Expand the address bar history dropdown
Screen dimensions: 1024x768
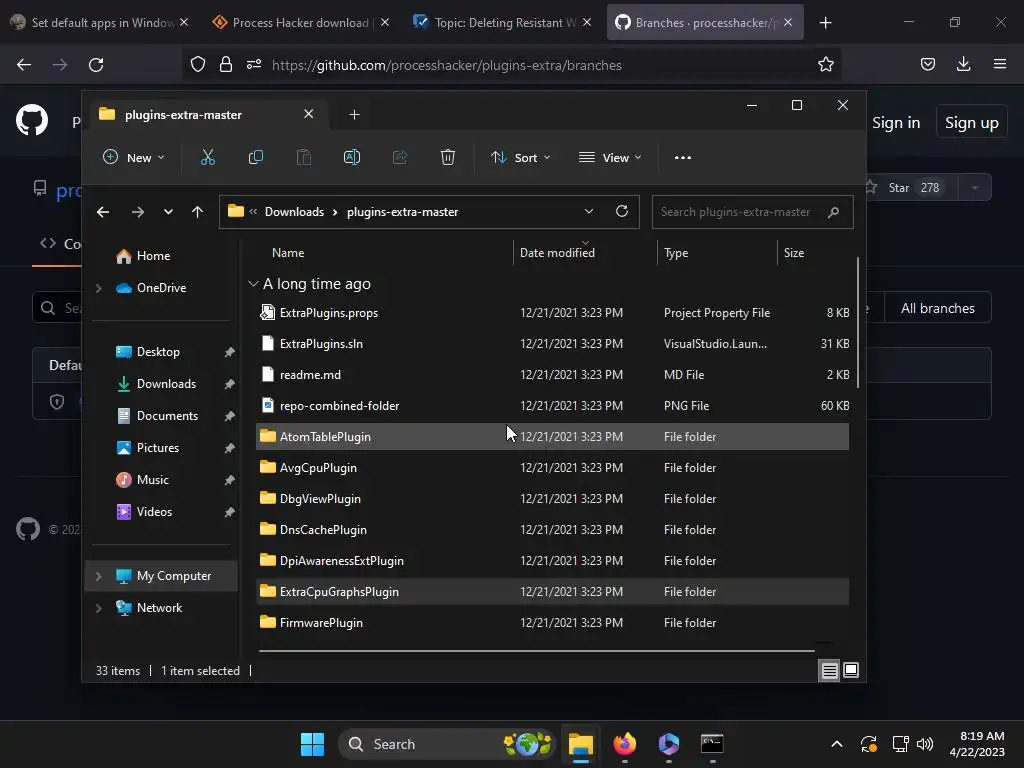588,211
